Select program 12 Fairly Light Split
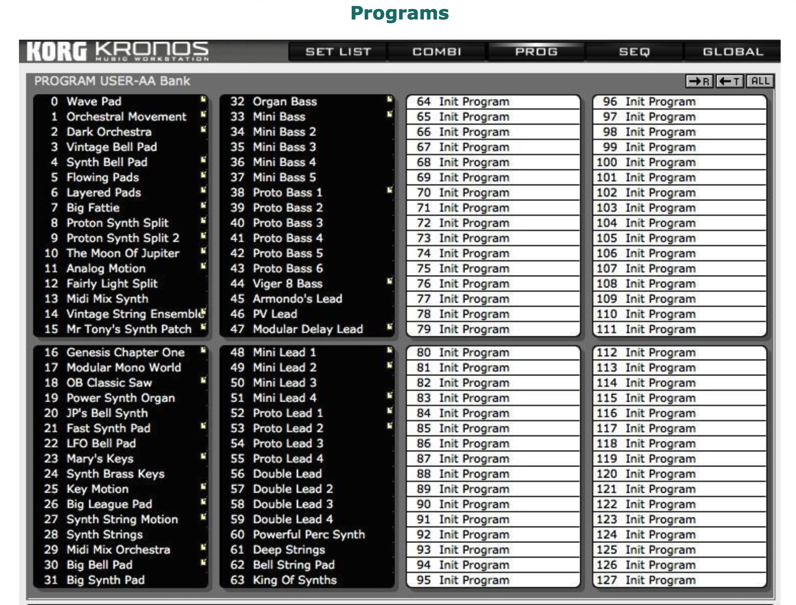796x605 pixels. (121, 284)
